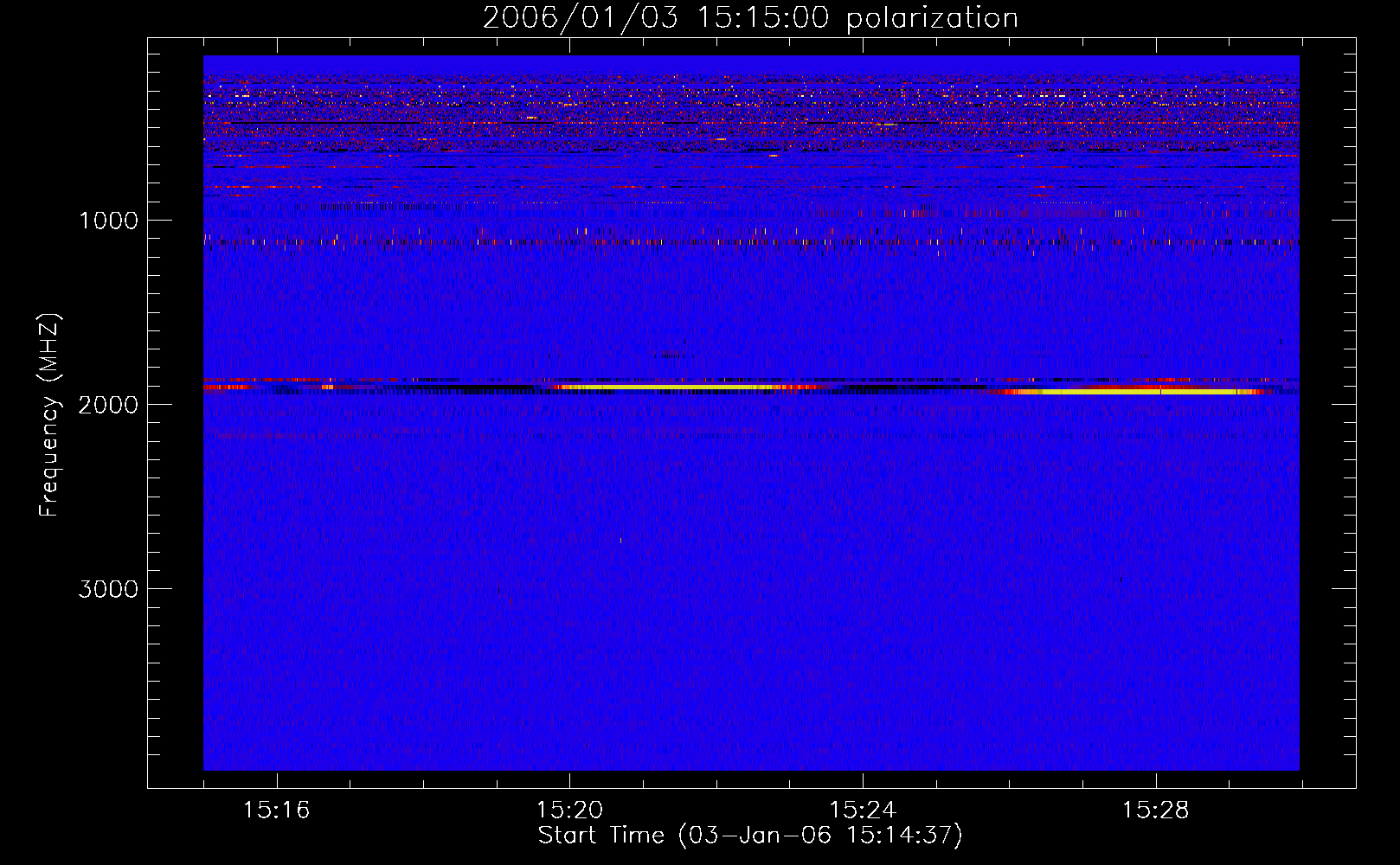This screenshot has height=865, width=1400.
Task: Click the 'Start Time (03-Jan-06 15:14:37)' label
Action: [750, 836]
